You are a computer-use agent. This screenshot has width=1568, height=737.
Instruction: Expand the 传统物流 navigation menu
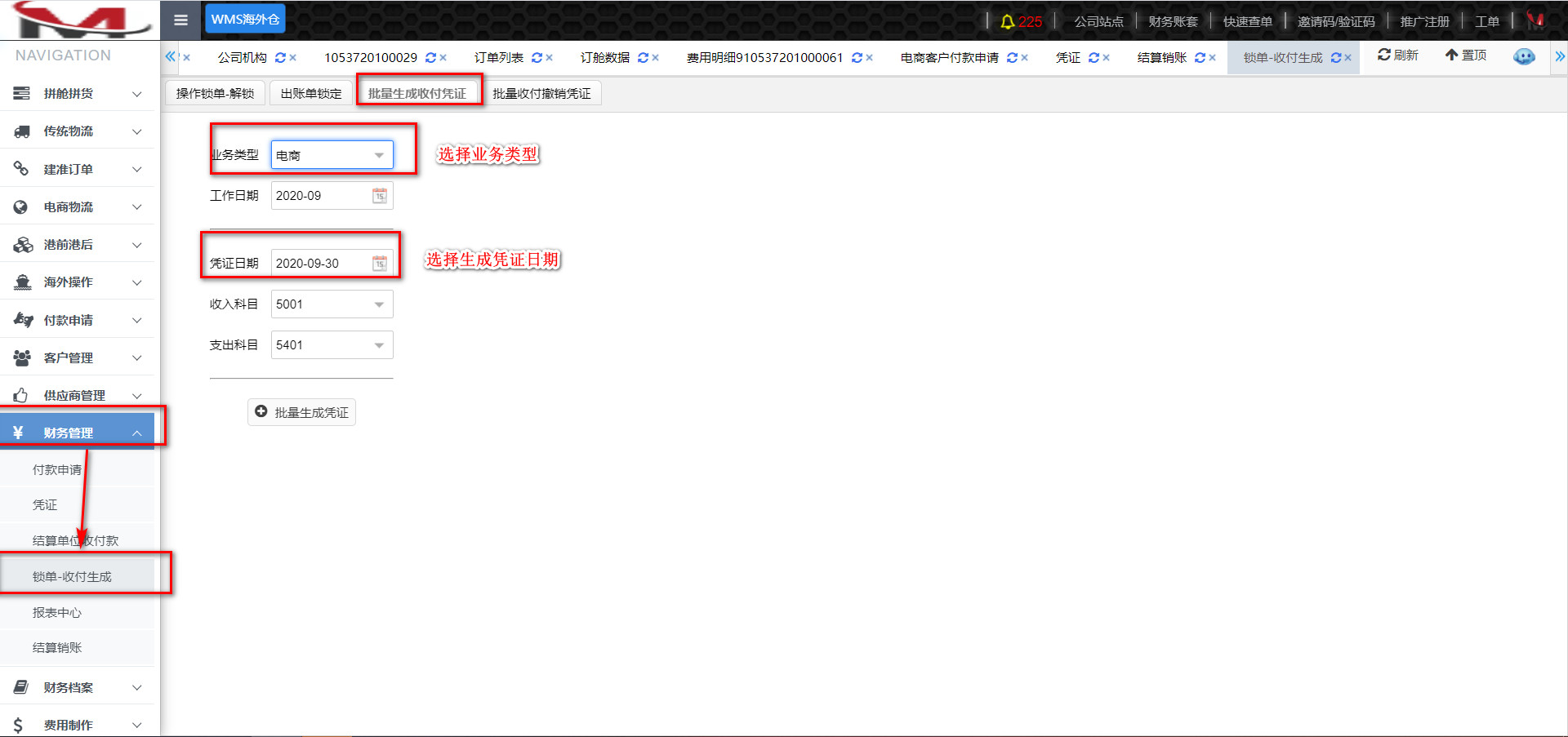[x=77, y=131]
